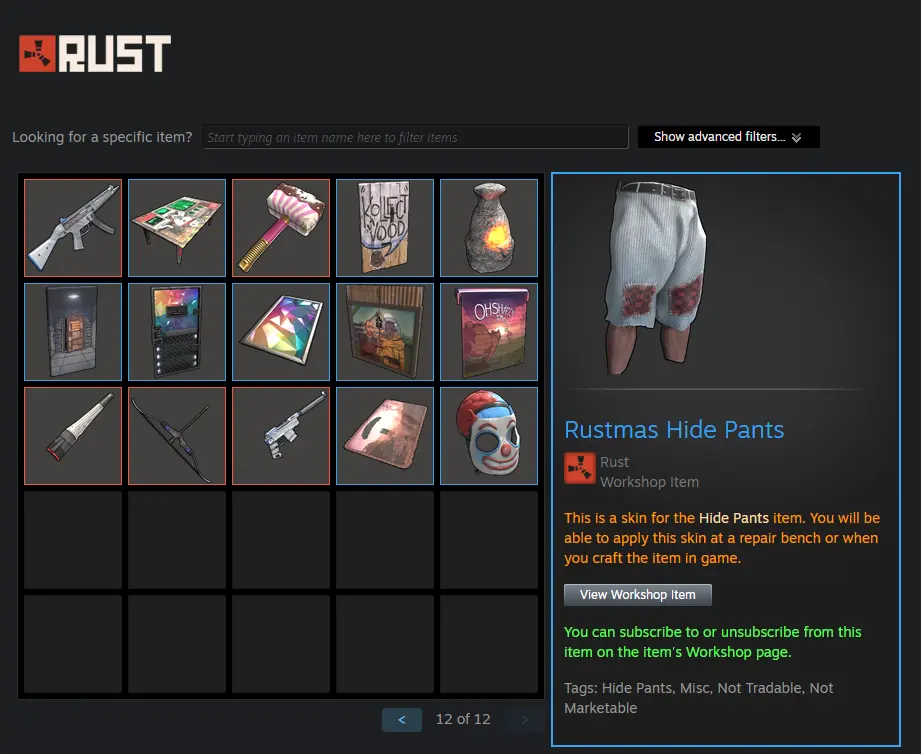
Task: Click the Rust game icon beside Workshop Item
Action: (580, 468)
